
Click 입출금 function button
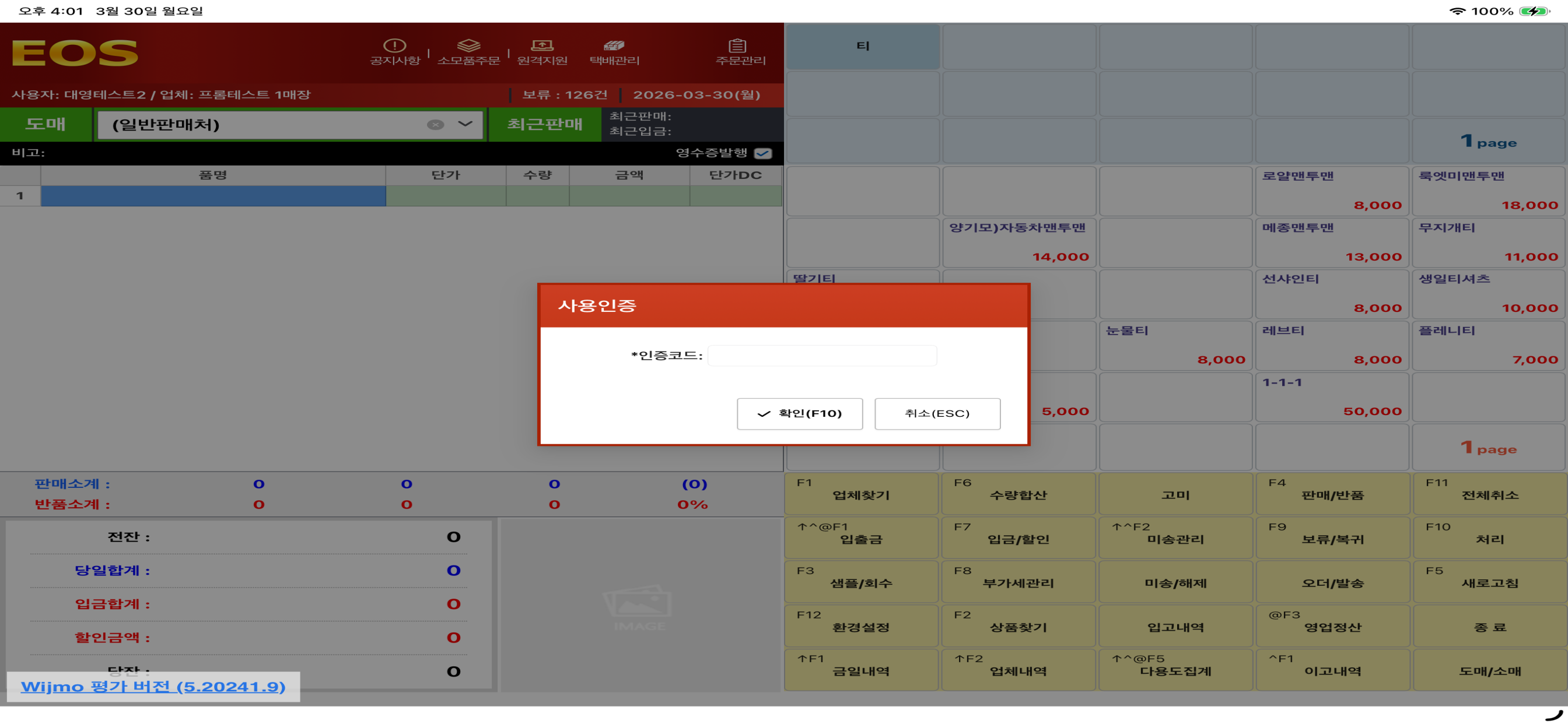pyautogui.click(x=862, y=538)
